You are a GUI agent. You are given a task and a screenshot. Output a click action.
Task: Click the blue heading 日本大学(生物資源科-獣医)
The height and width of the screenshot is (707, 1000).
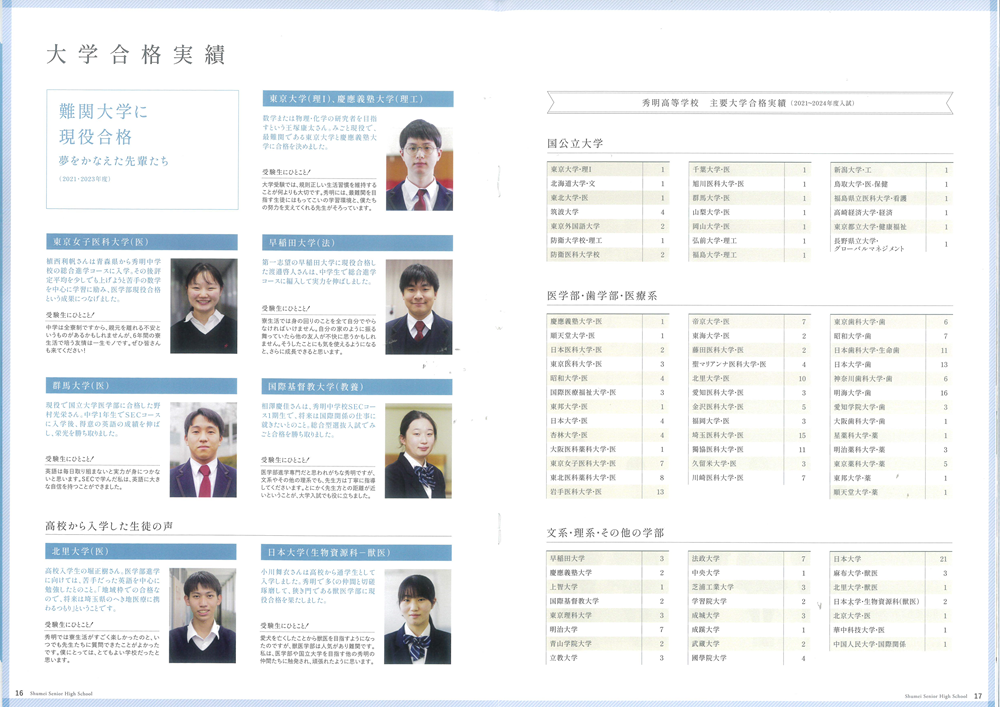(356, 553)
